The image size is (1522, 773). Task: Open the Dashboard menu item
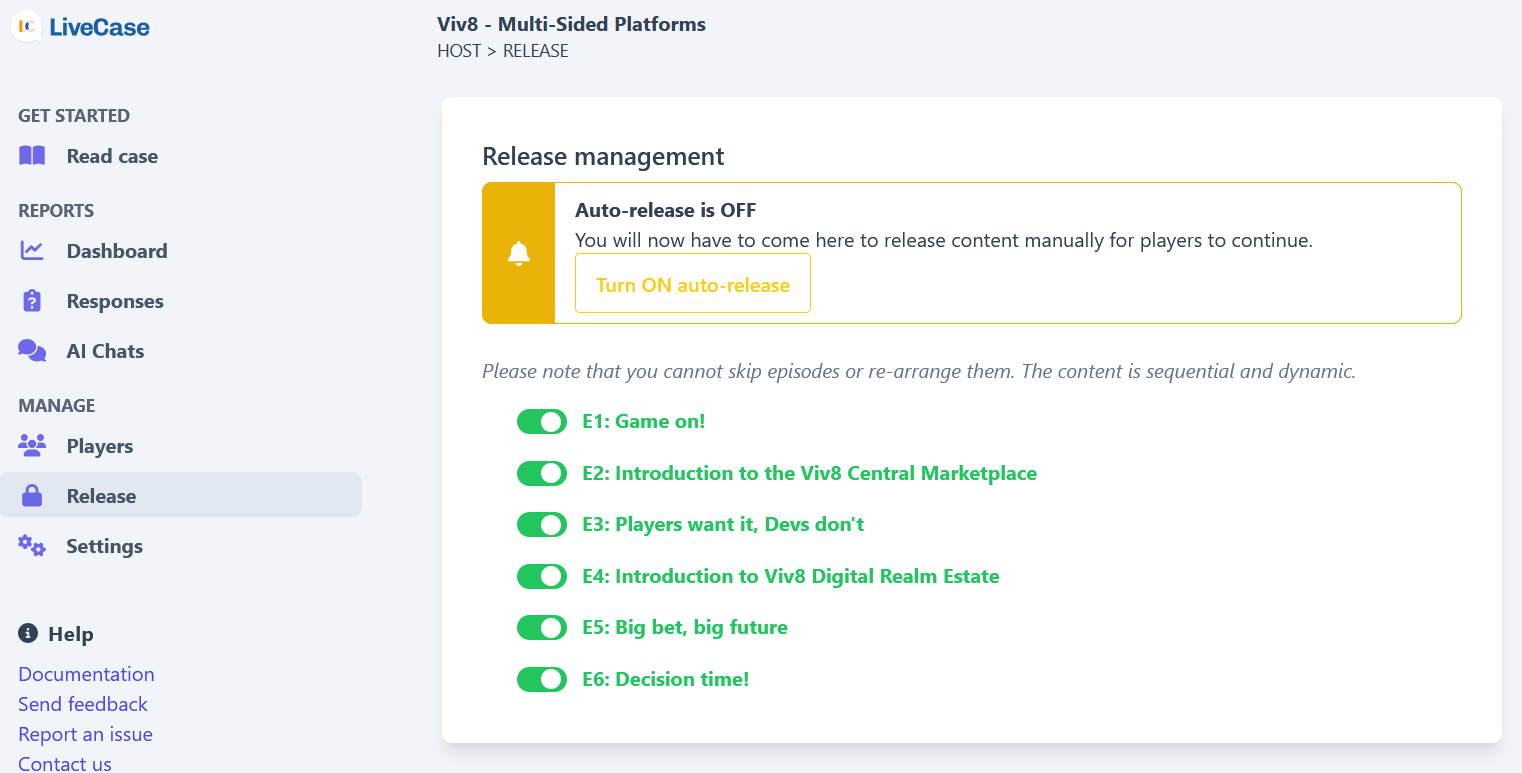click(x=116, y=251)
